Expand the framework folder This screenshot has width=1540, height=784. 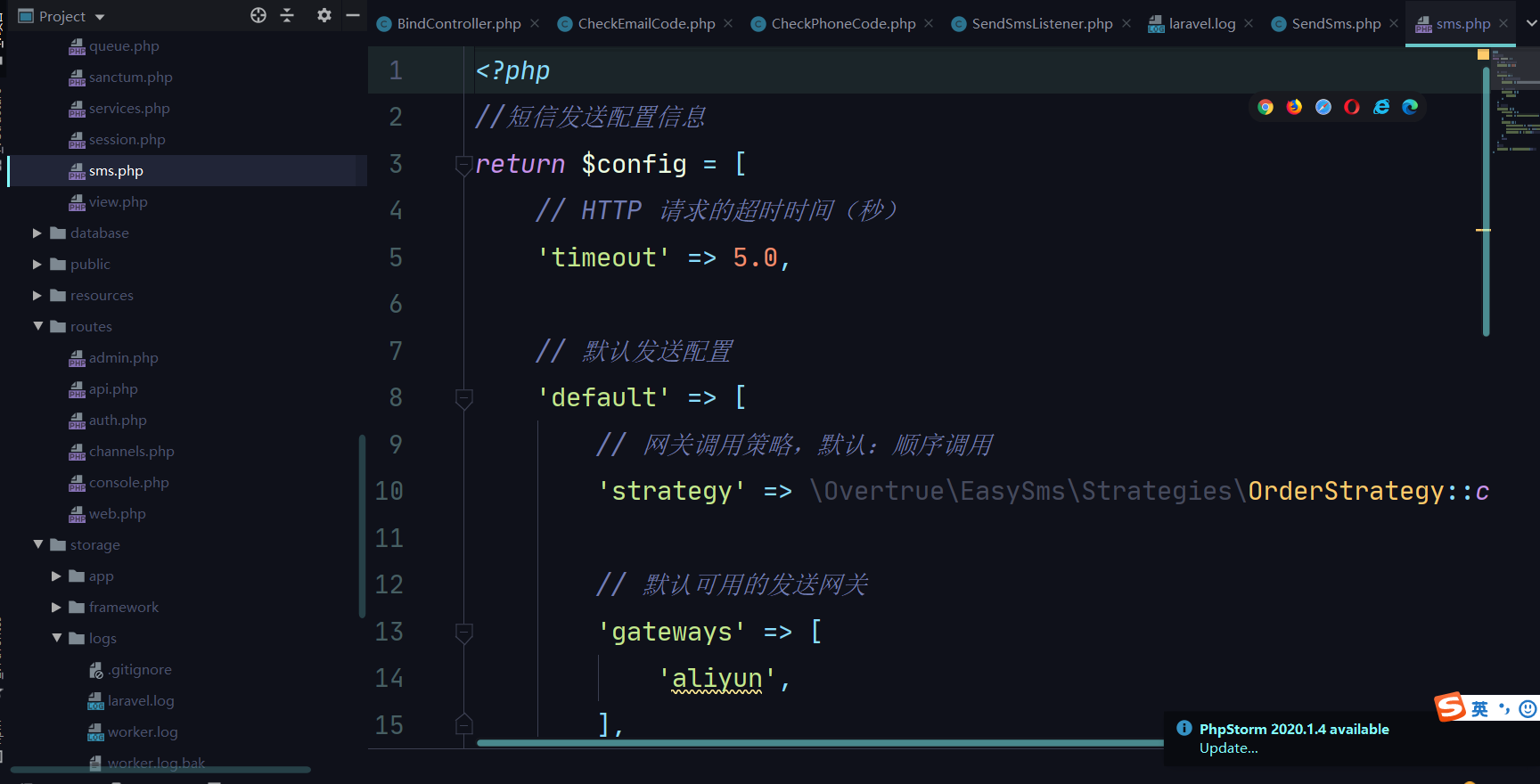coord(56,608)
